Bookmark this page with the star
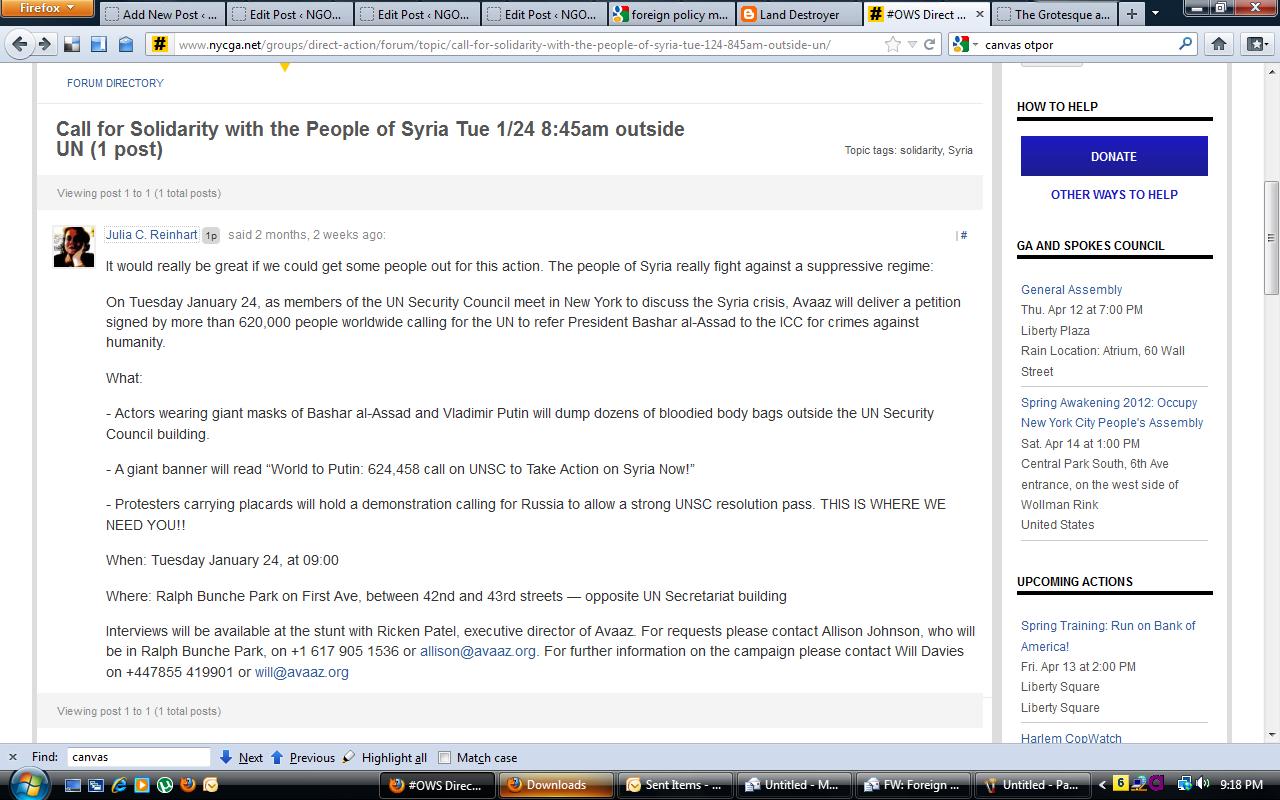This screenshot has height=800, width=1280. tap(892, 44)
